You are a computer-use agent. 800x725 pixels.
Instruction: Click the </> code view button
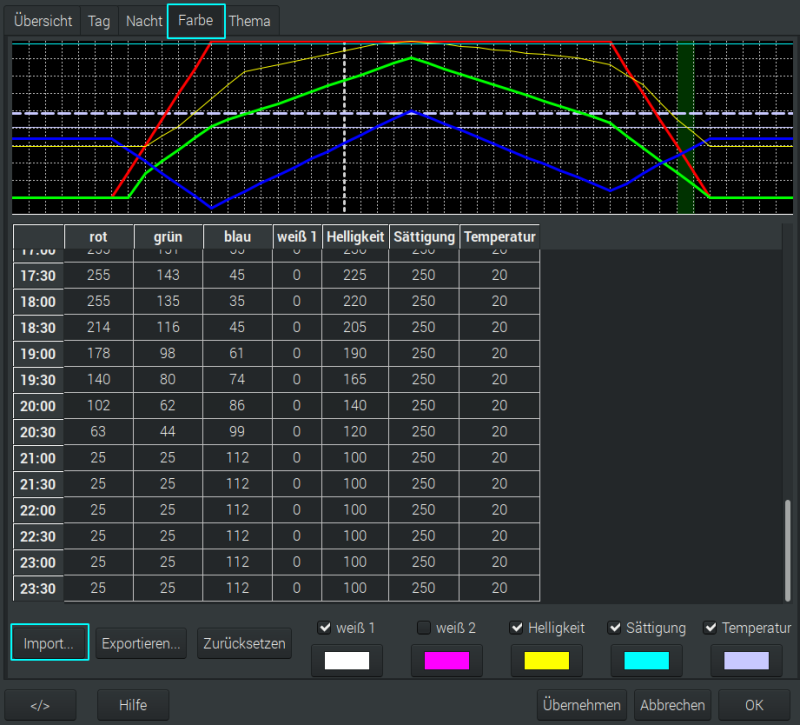coord(40,705)
